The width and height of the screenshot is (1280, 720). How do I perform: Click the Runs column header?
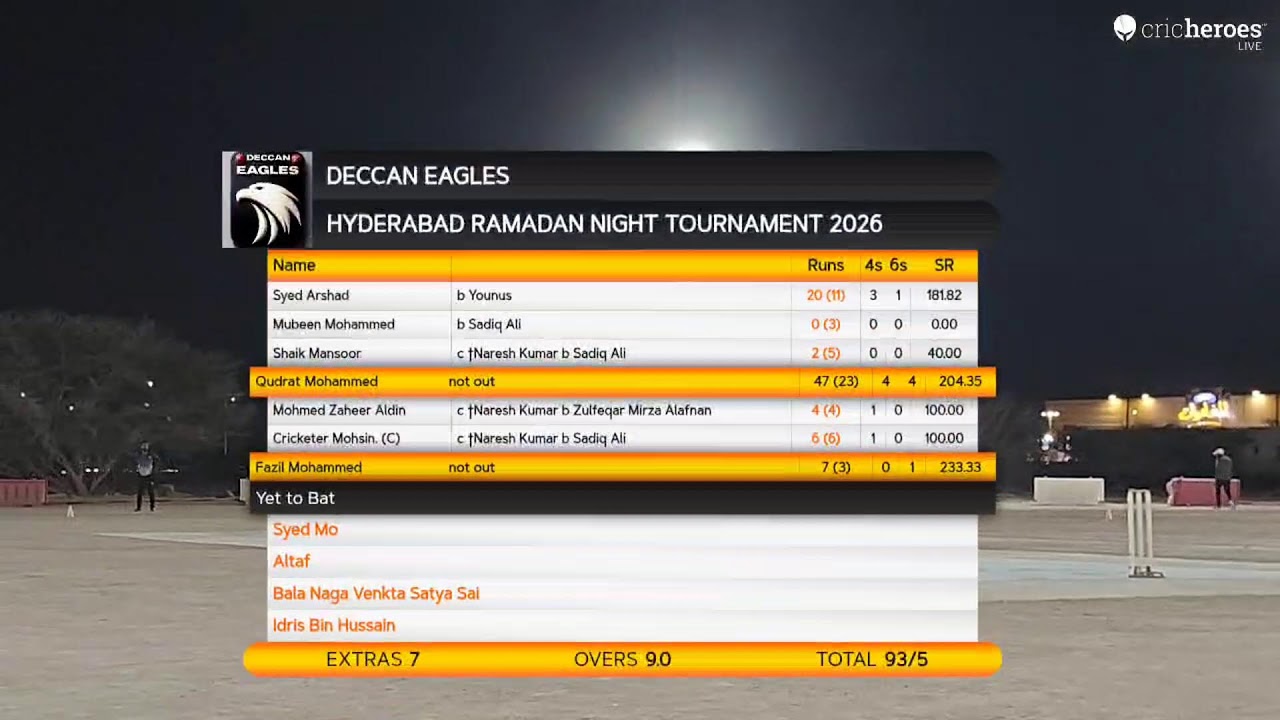pyautogui.click(x=826, y=265)
